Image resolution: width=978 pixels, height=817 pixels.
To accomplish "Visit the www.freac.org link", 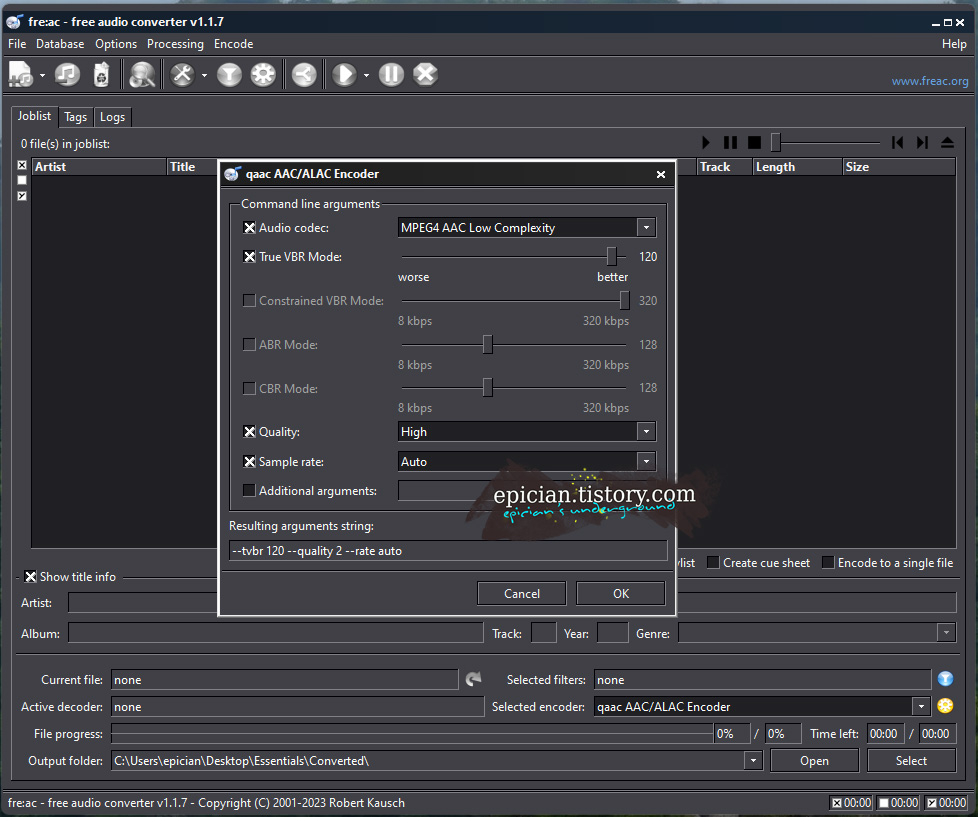I will pos(929,80).
